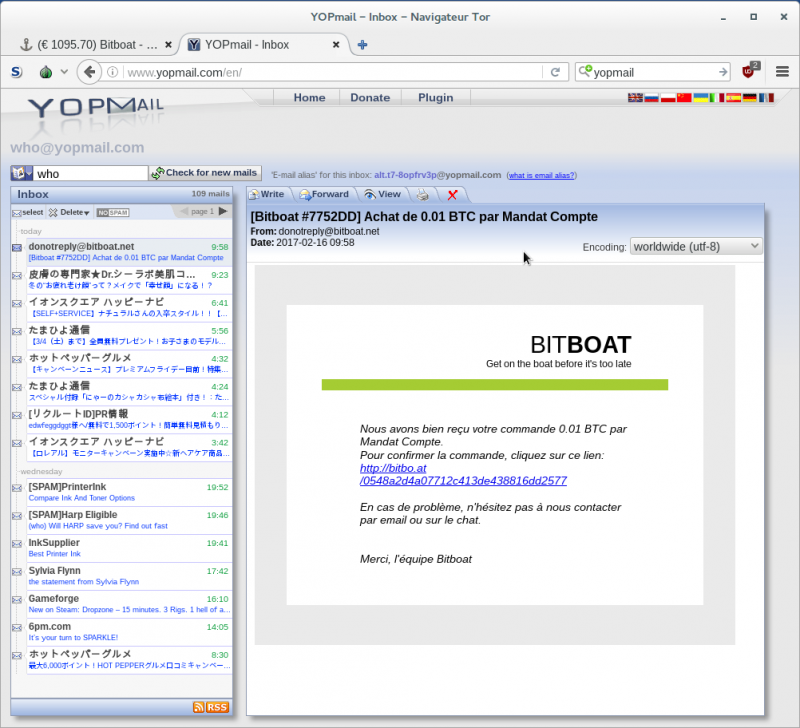Image resolution: width=800 pixels, height=728 pixels.
Task: Switch language using the UK flag
Action: pos(635,97)
